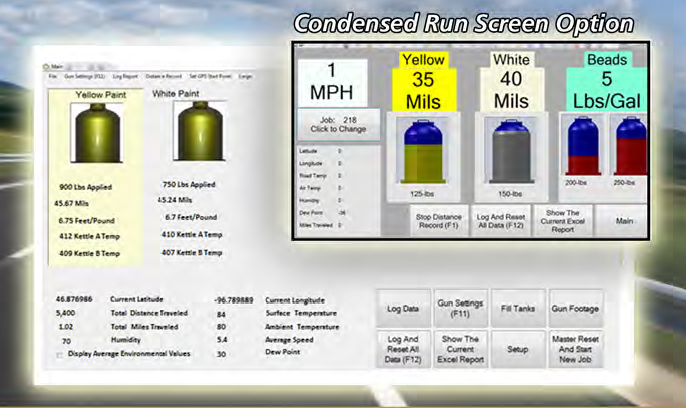Click the 125-lbs yellow tank gauge
This screenshot has height=408, width=686.
(x=423, y=151)
